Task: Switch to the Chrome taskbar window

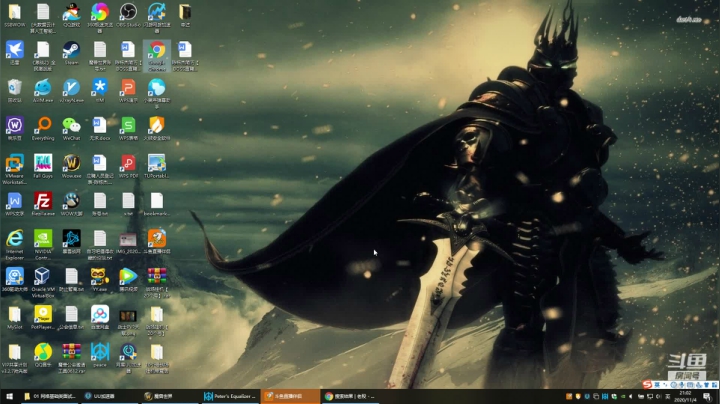Action: pos(350,396)
